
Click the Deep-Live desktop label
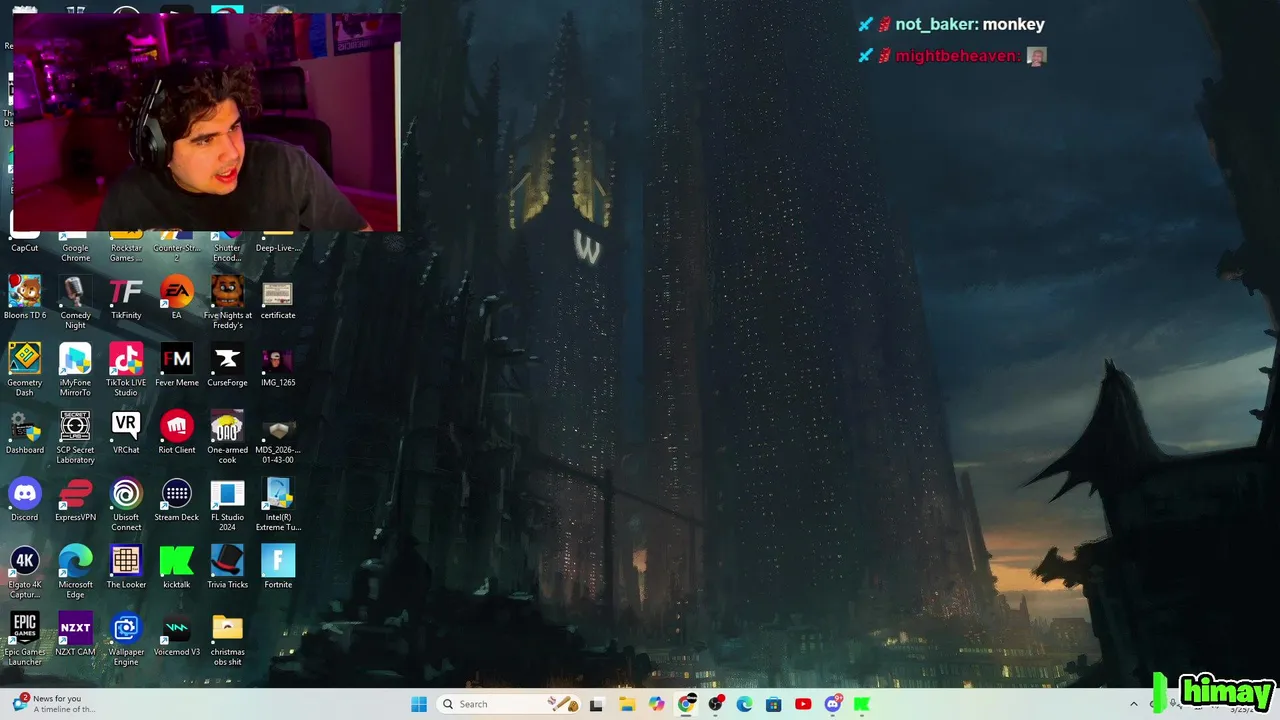pos(278,248)
